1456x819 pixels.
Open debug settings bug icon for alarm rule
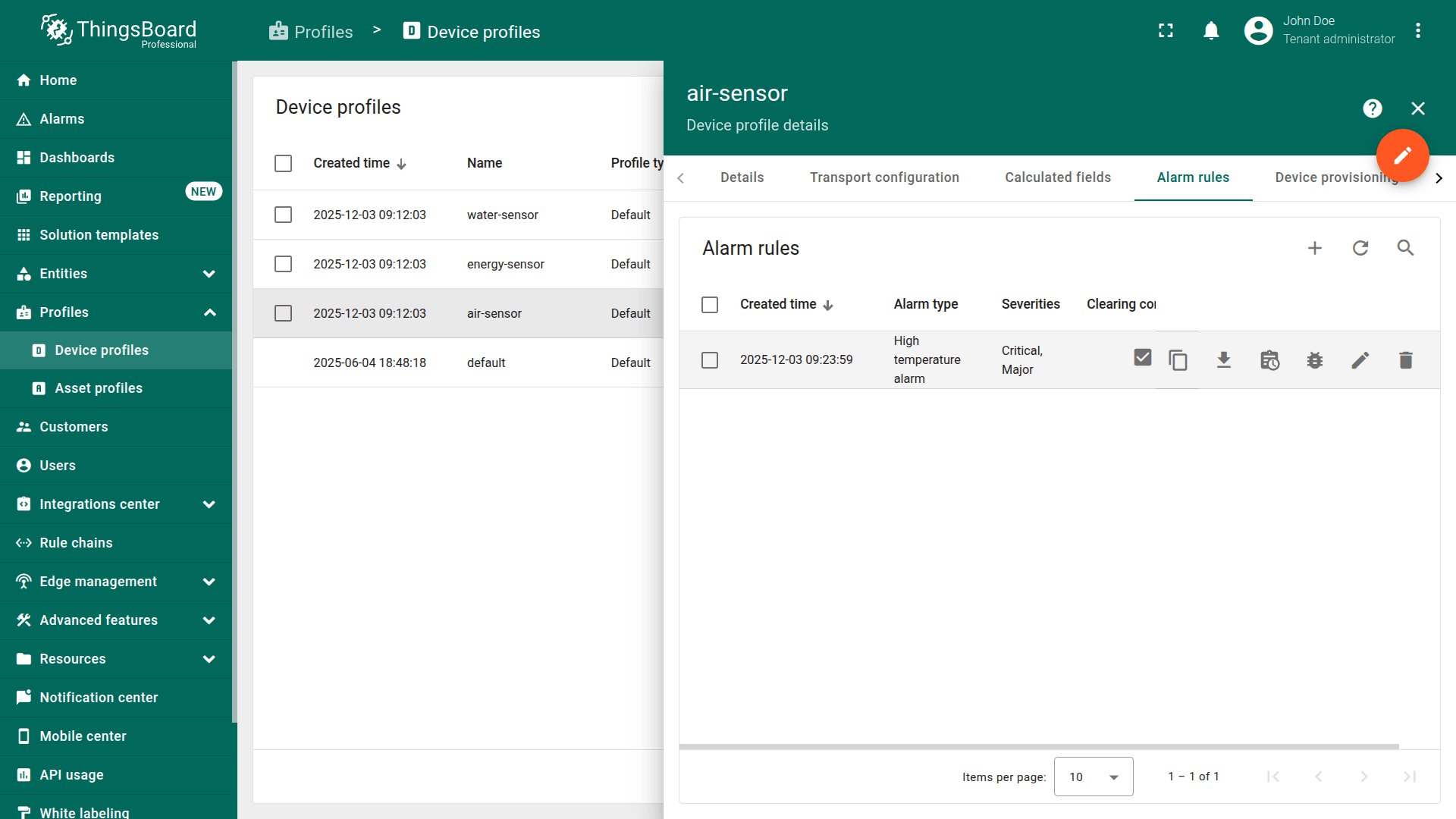(x=1314, y=360)
